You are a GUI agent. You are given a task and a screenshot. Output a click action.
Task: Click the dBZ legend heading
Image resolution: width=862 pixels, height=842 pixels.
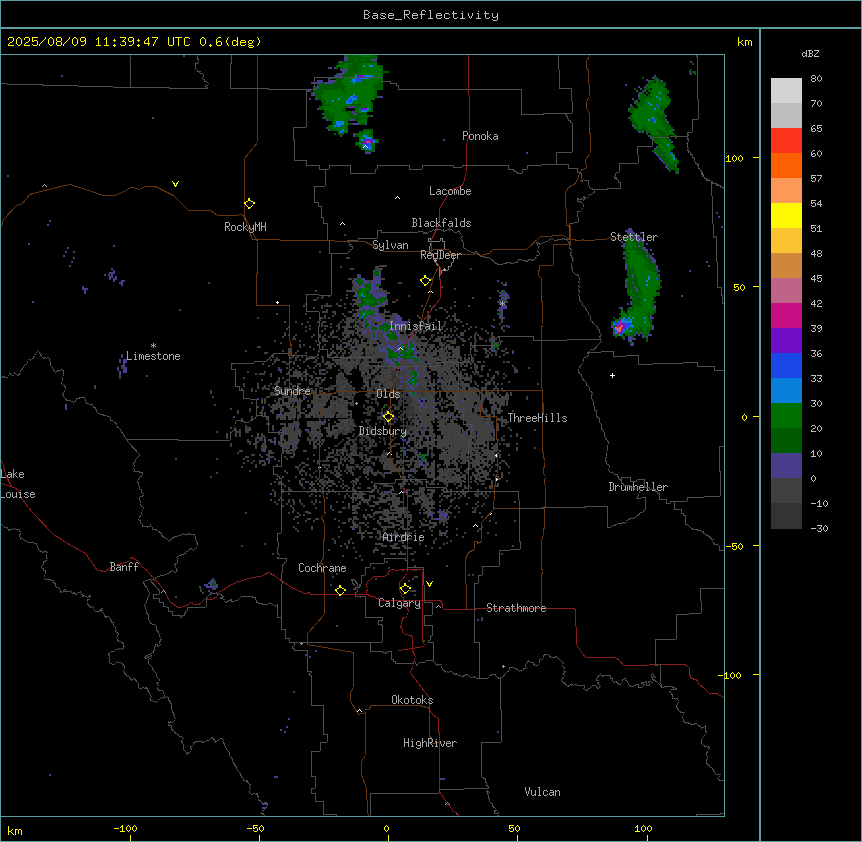[x=810, y=53]
